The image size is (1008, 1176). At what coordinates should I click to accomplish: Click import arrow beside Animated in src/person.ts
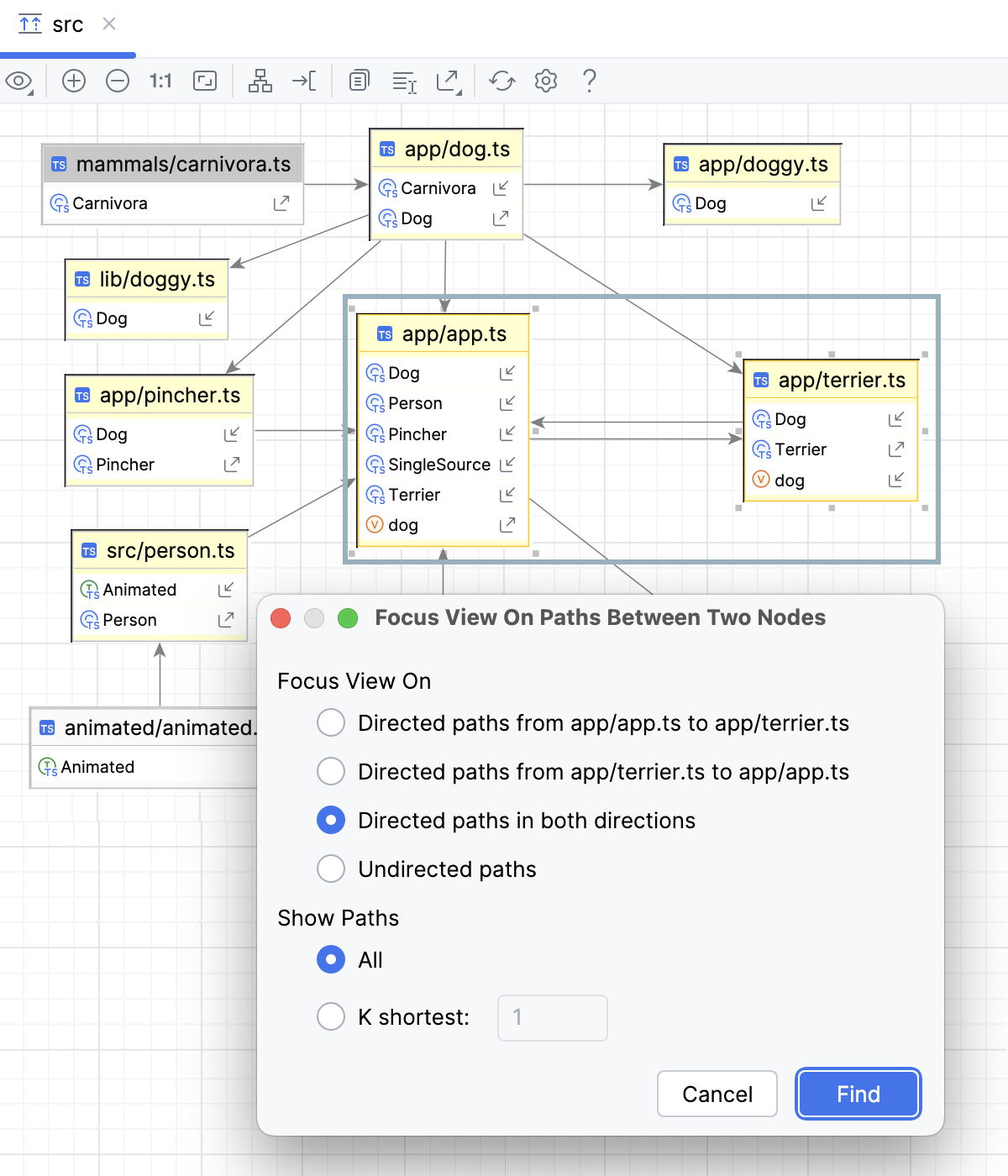pyautogui.click(x=226, y=590)
